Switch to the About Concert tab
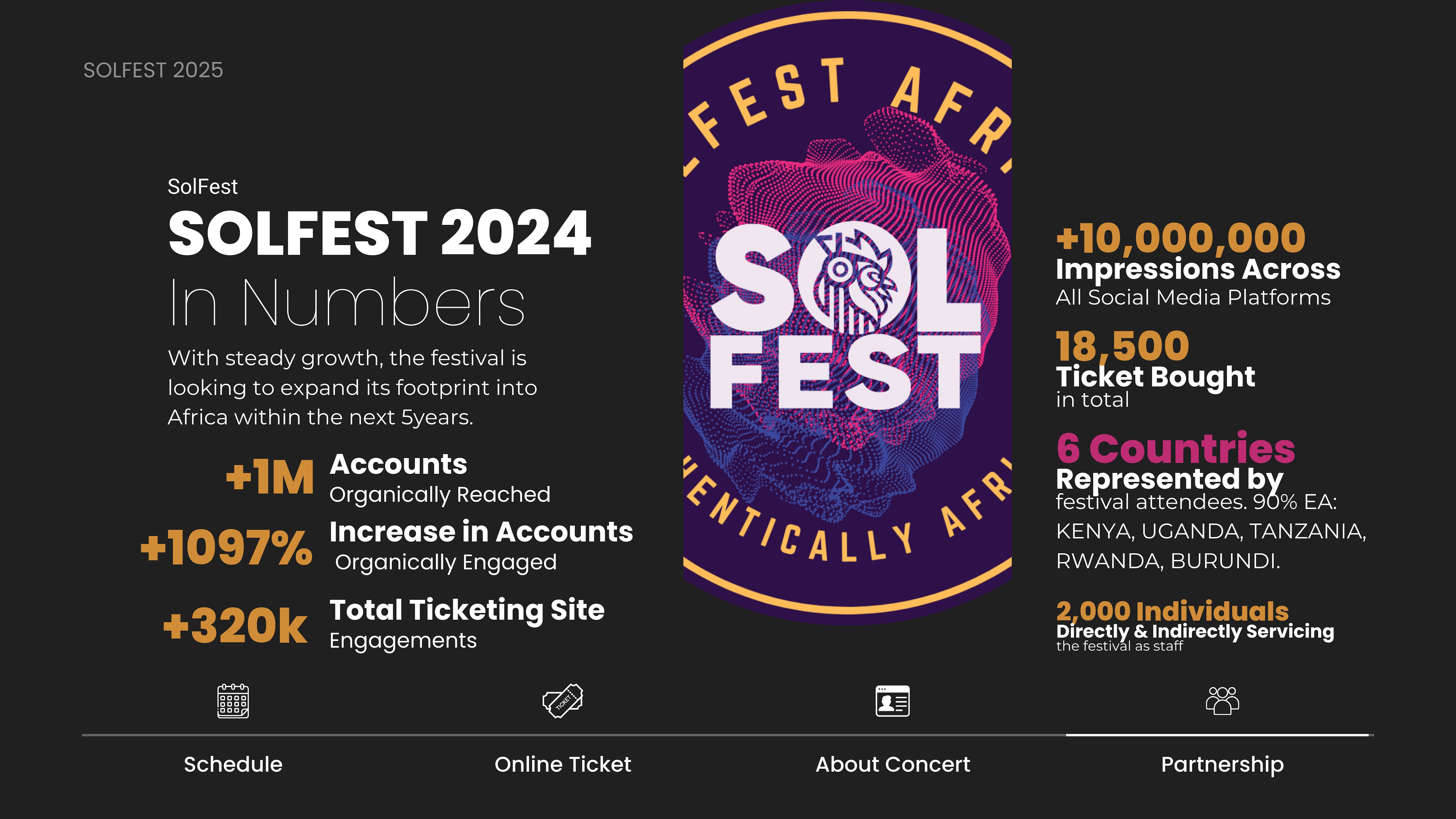Viewport: 1456px width, 819px height. point(893,764)
